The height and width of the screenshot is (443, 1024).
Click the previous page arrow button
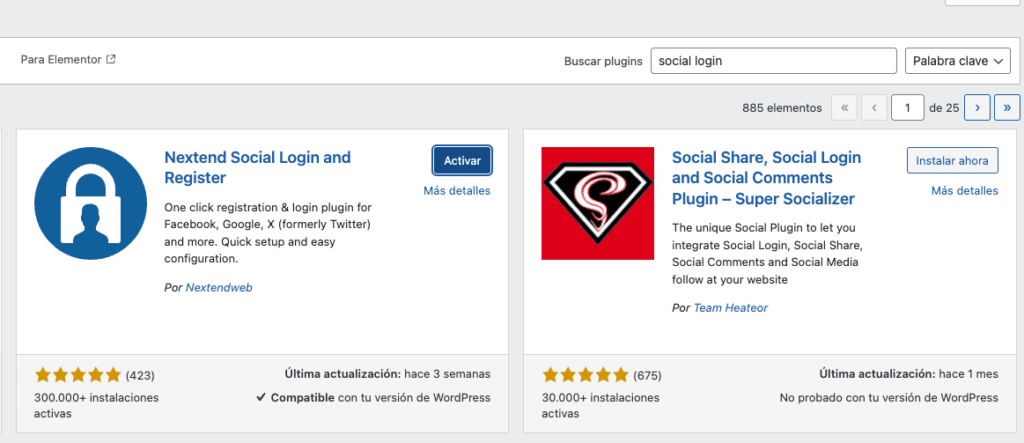(874, 108)
